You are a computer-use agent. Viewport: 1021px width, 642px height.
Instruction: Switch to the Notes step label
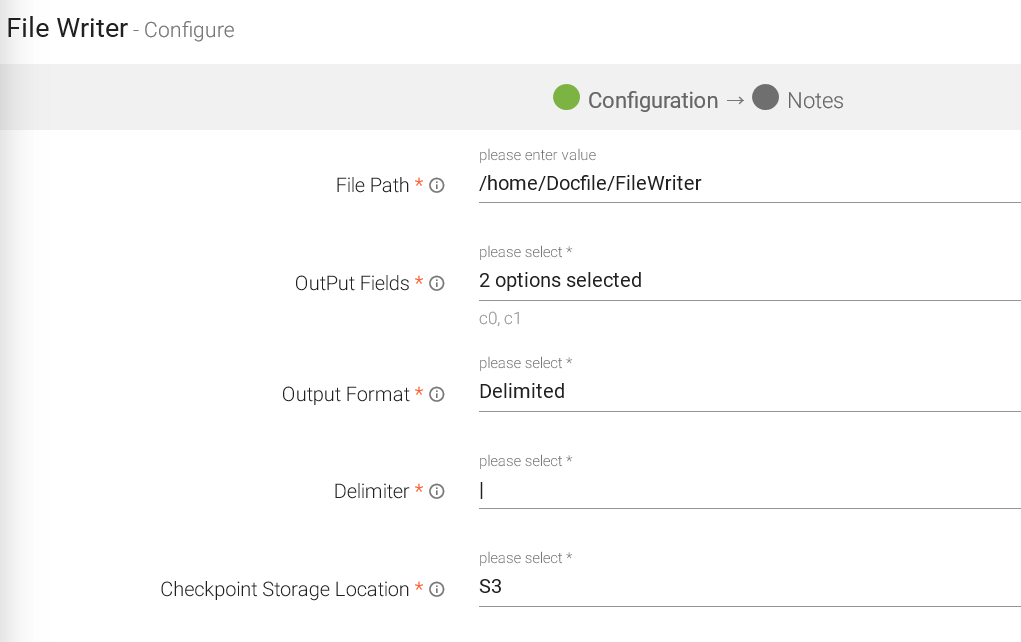[815, 101]
